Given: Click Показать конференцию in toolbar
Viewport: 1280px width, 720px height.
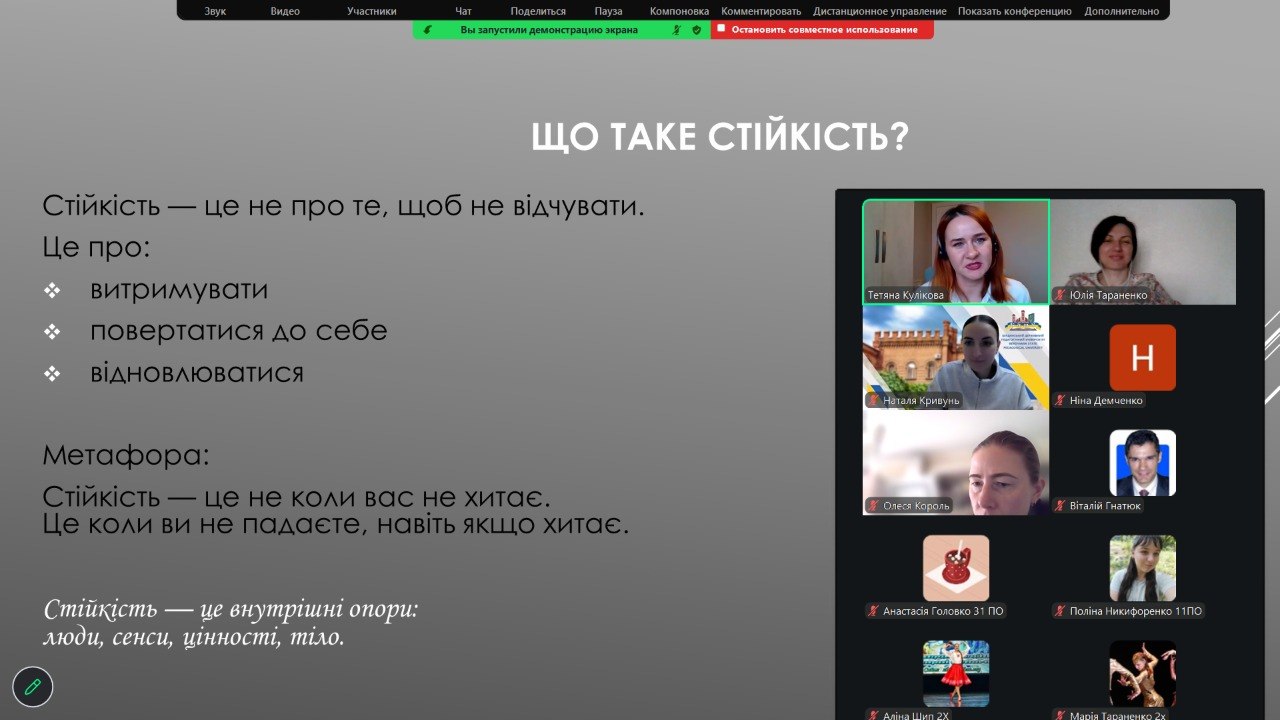Looking at the screenshot, I should click(x=1014, y=11).
